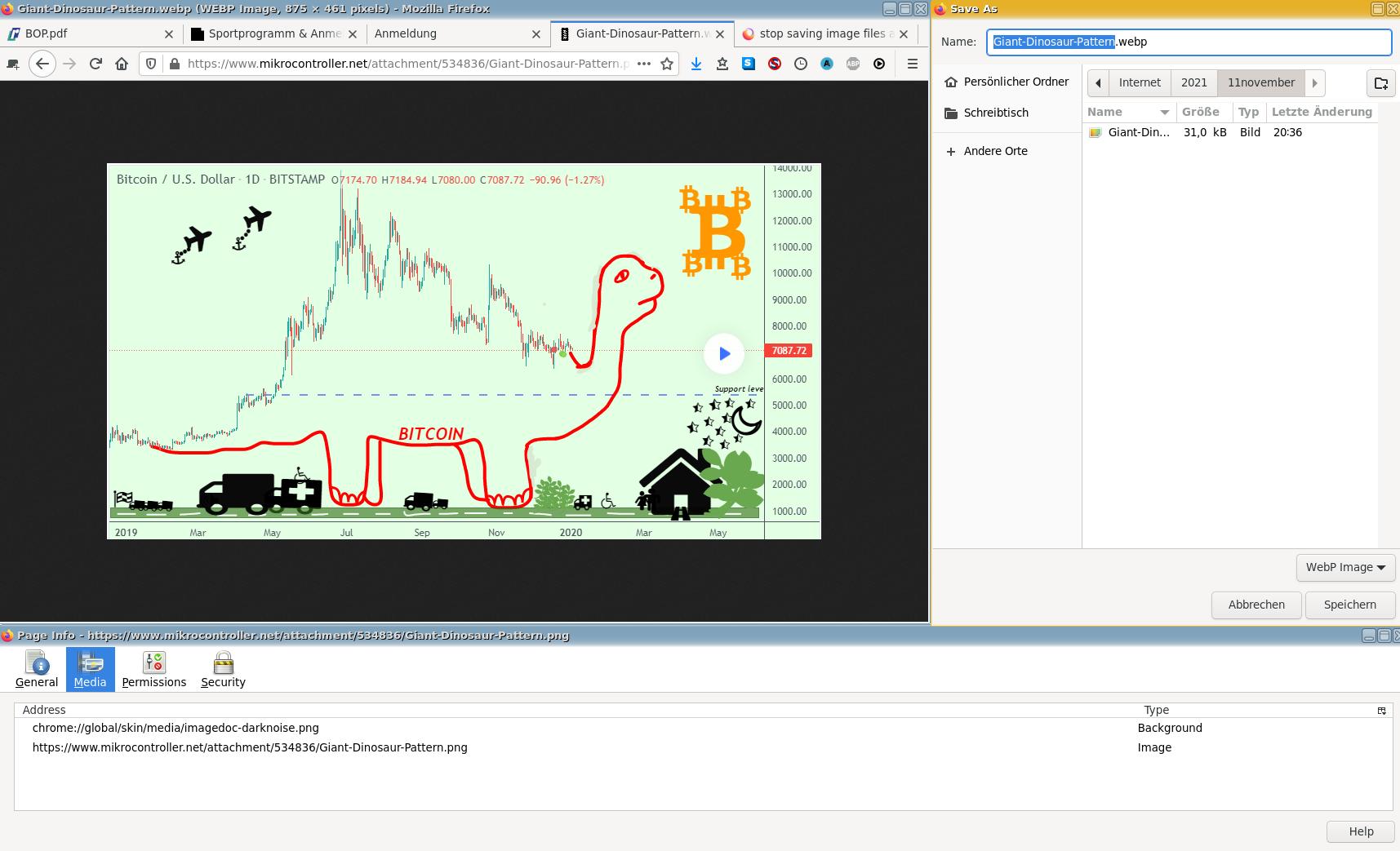
Task: Click the black play-circle extension icon
Action: 879,64
